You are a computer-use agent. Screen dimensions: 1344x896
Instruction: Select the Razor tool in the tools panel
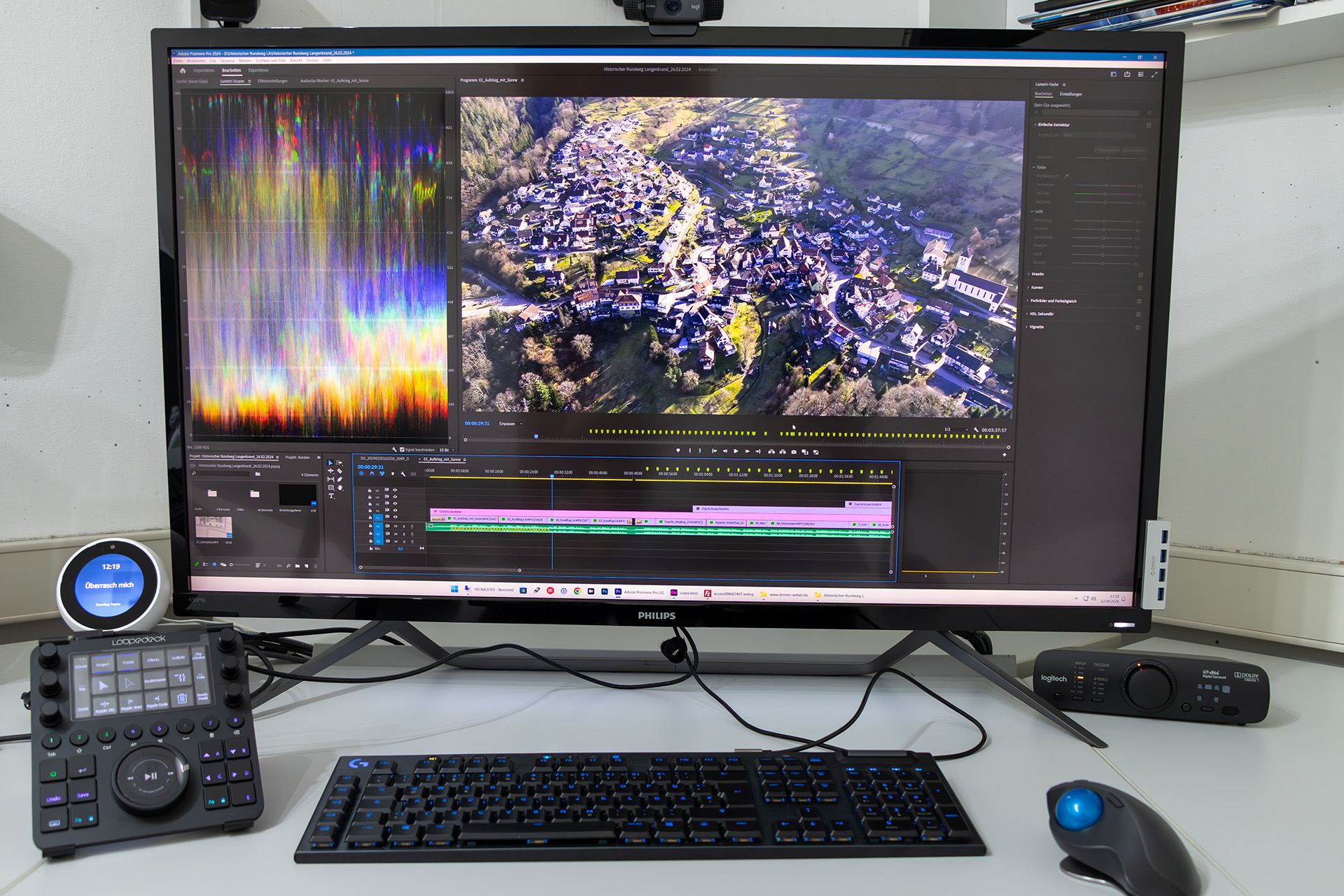(x=339, y=470)
